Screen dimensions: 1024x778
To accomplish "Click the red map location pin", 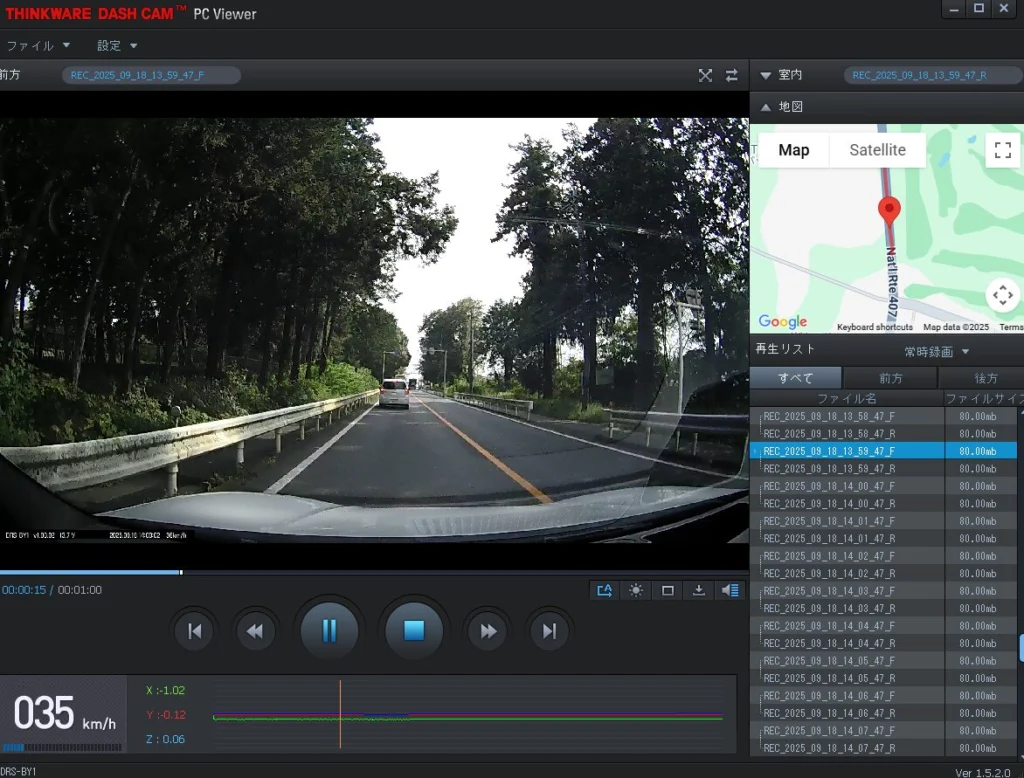I will [x=889, y=212].
